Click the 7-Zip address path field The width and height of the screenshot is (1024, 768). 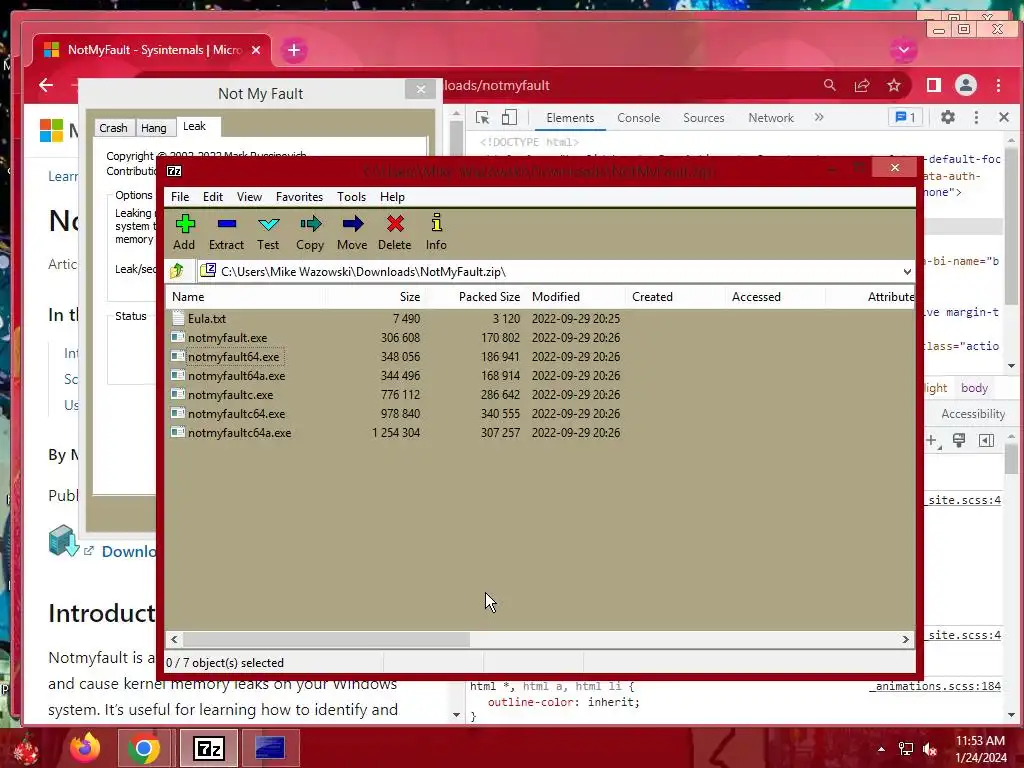coord(556,272)
